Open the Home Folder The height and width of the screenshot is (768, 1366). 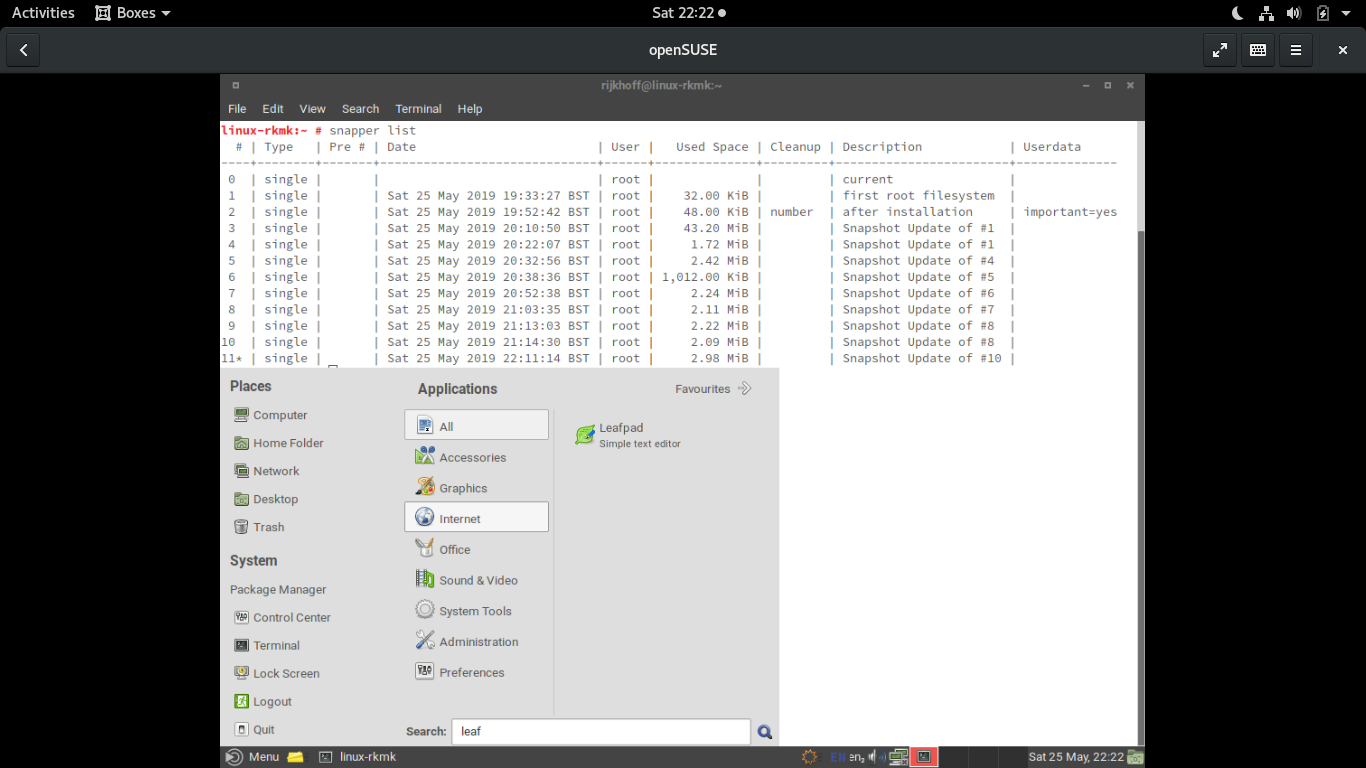pyautogui.click(x=278, y=443)
